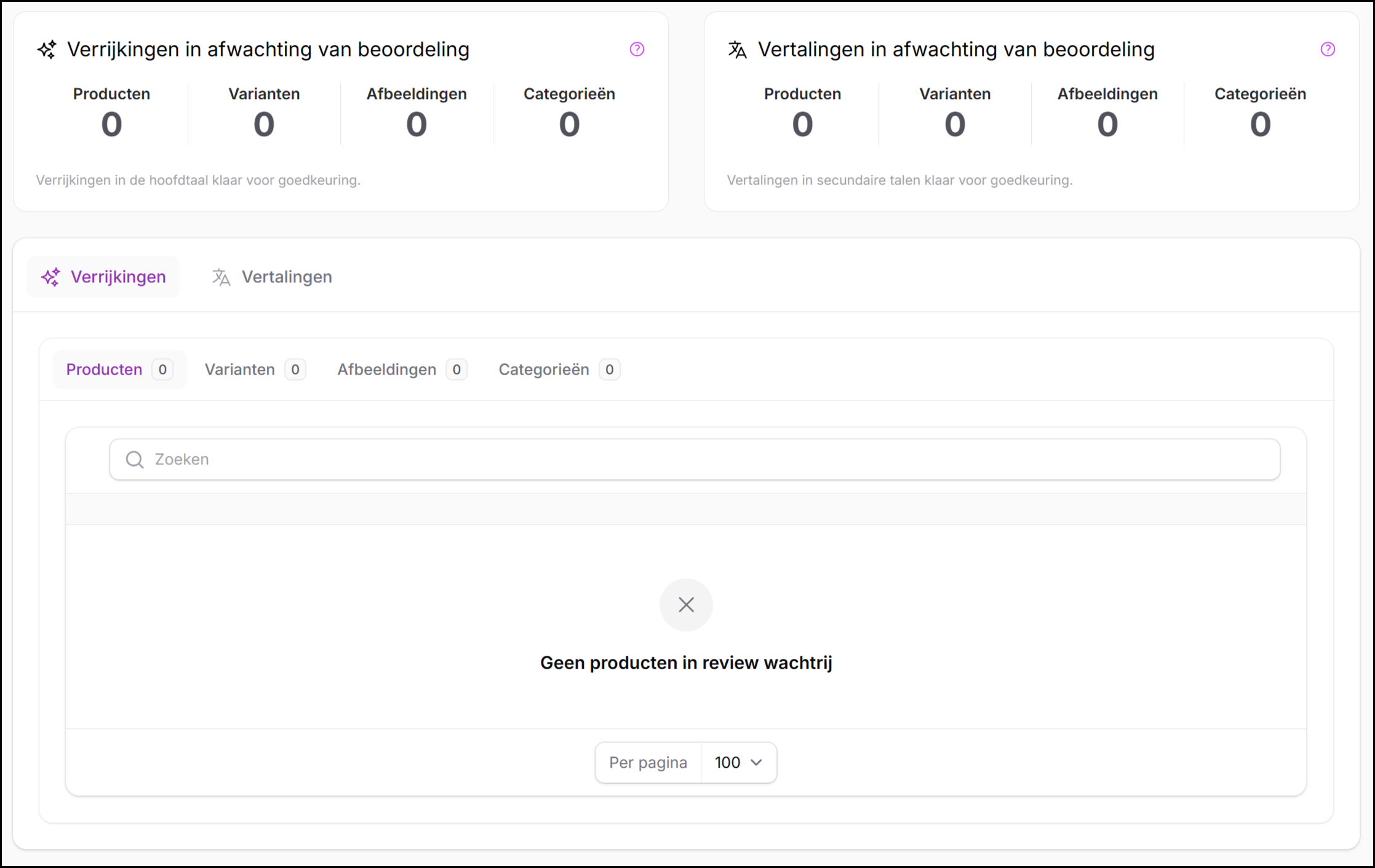Click Afbeeldingen count in enrichments card
This screenshot has width=1375, height=868.
[x=416, y=125]
